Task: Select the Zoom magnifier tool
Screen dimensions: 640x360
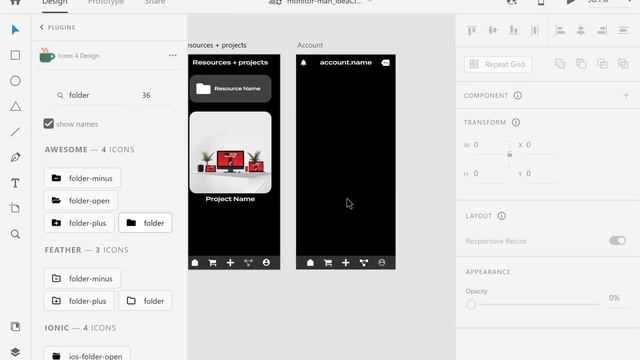Action: 16,234
